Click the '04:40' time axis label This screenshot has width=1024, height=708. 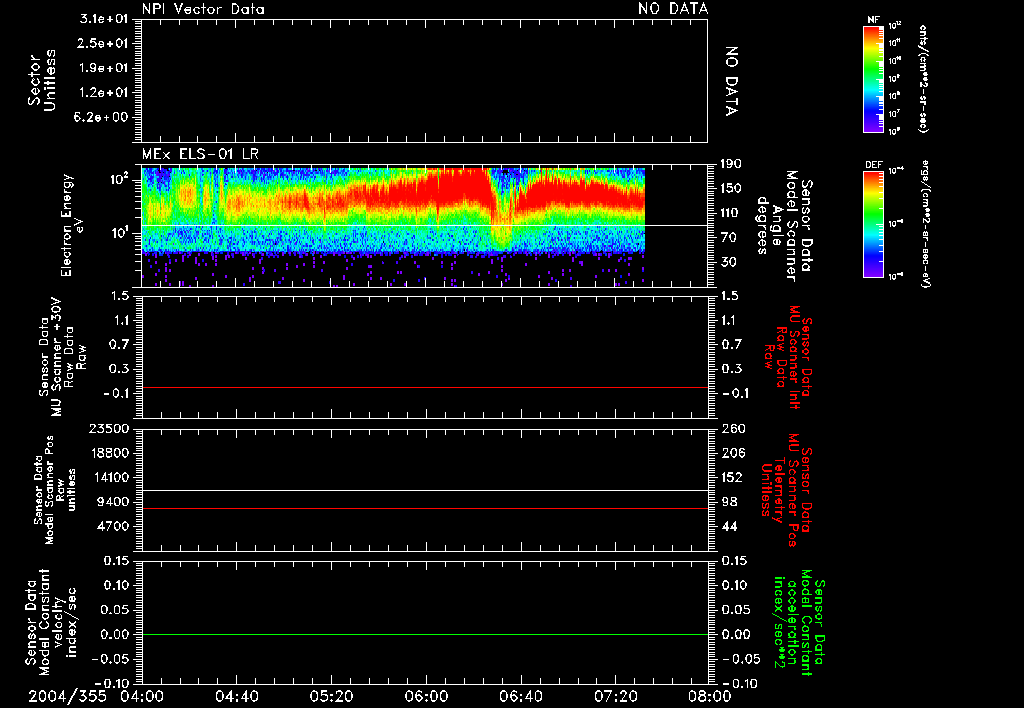tap(236, 696)
